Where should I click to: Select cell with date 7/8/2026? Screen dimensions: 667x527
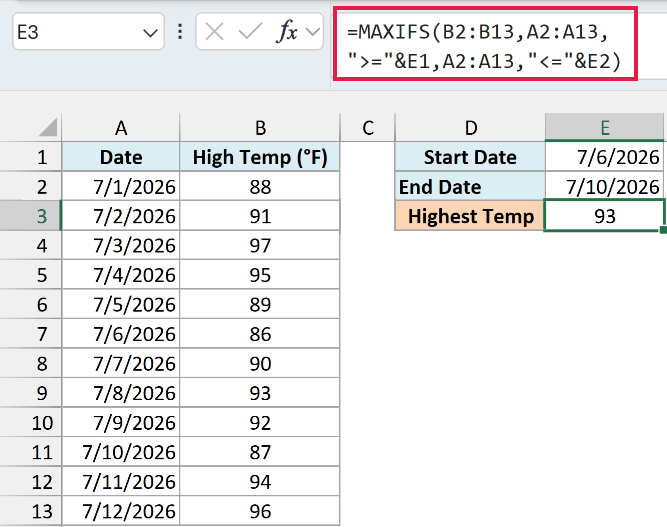point(121,393)
